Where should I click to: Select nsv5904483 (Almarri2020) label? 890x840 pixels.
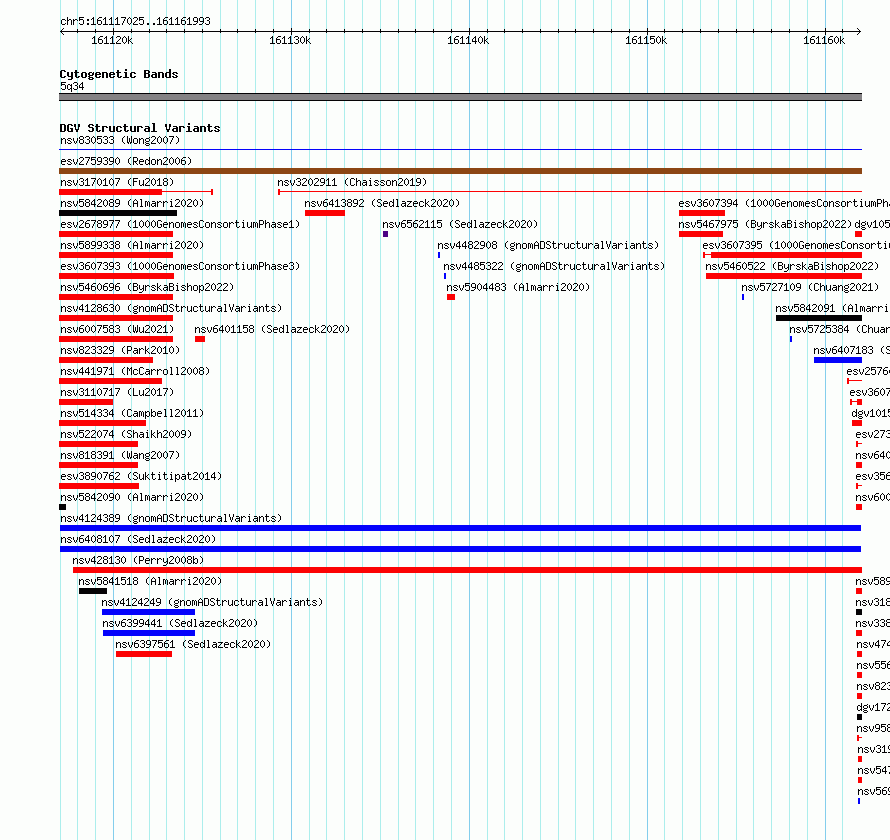[518, 287]
